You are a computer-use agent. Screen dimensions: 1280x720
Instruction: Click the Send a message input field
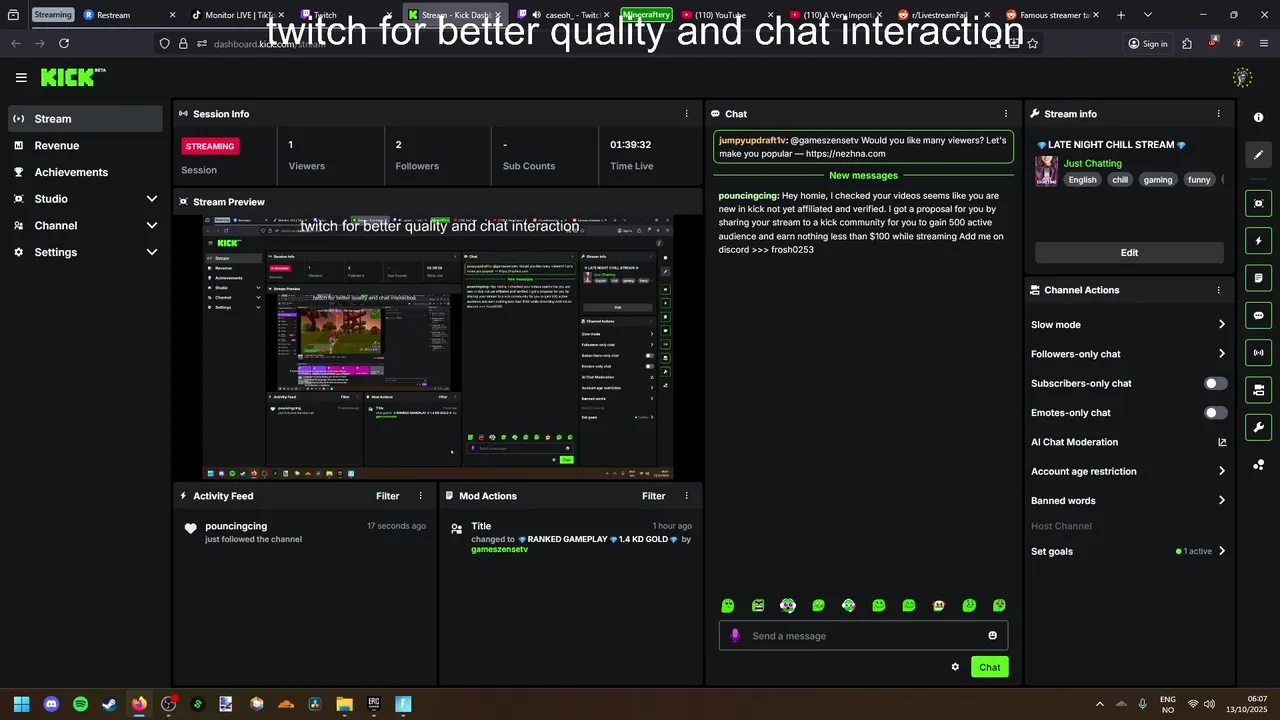pos(863,636)
